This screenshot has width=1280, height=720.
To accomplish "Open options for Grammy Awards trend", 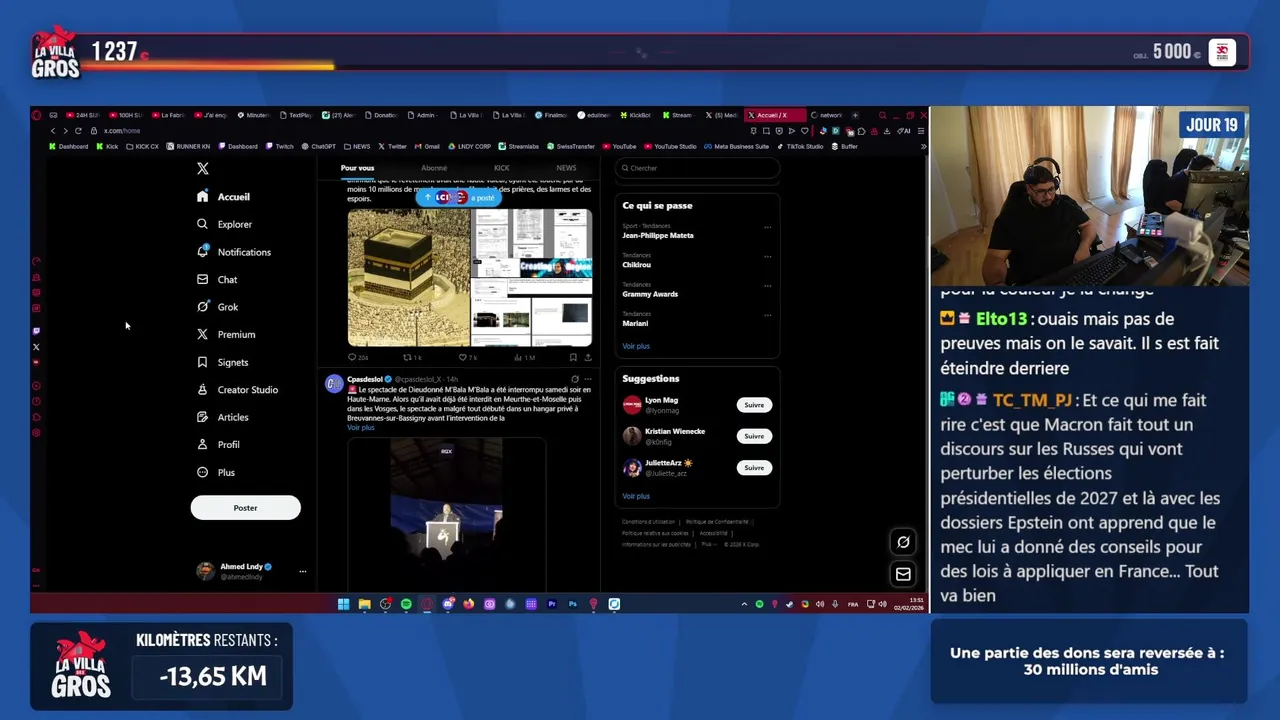I will [x=767, y=286].
